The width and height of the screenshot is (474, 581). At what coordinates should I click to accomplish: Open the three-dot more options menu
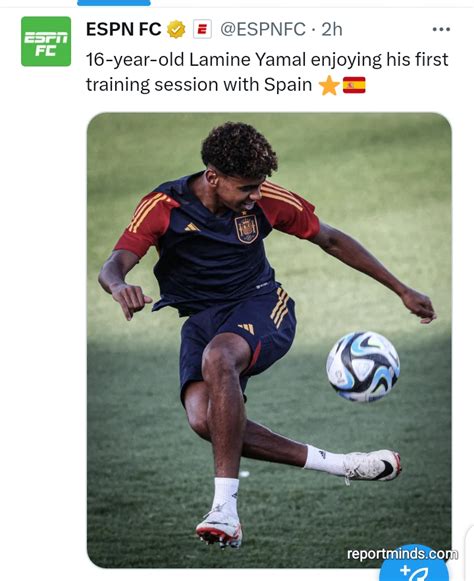[x=441, y=29]
